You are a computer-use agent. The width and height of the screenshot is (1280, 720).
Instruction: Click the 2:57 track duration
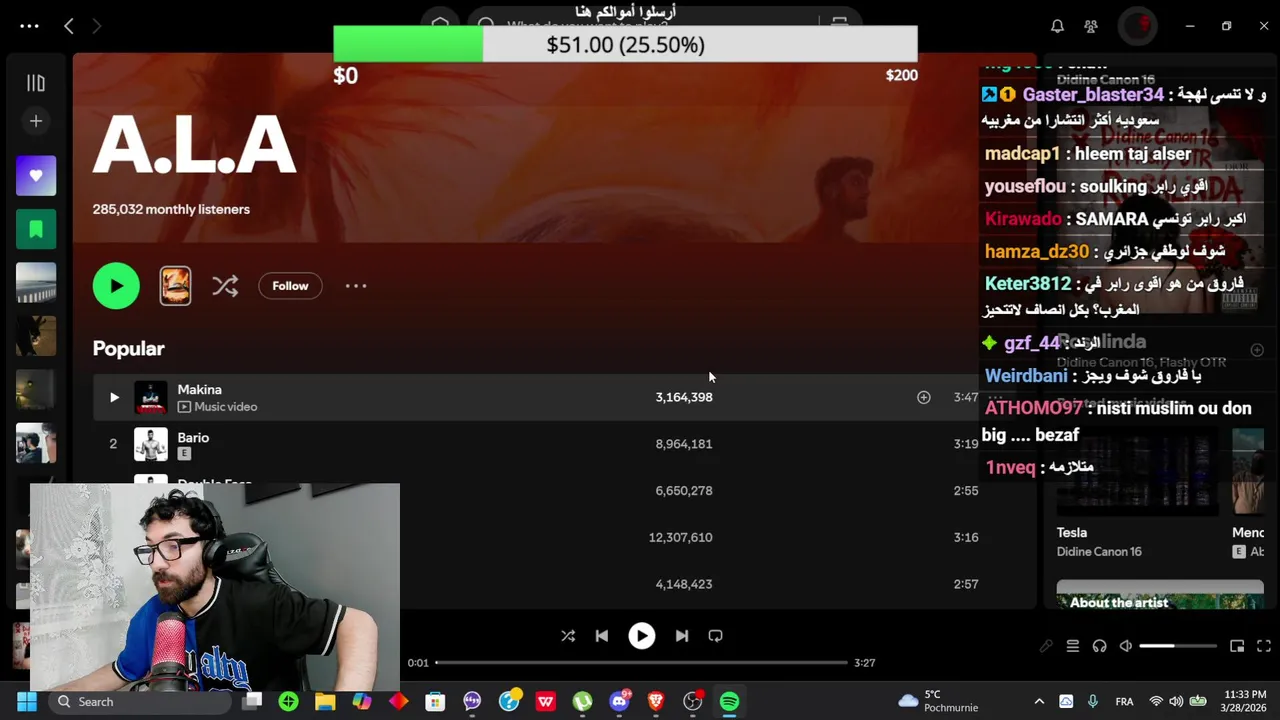pos(966,584)
